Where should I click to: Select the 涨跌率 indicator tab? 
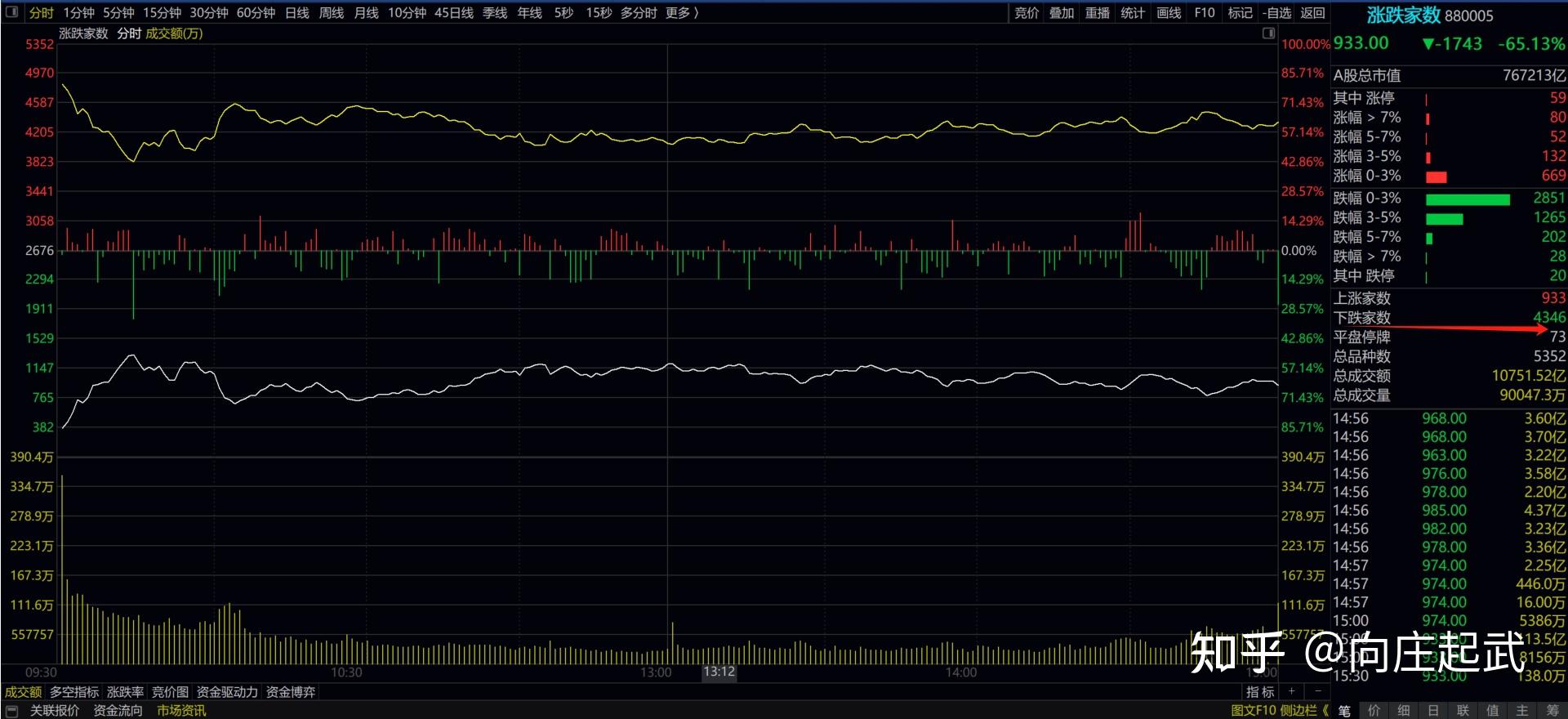(125, 692)
